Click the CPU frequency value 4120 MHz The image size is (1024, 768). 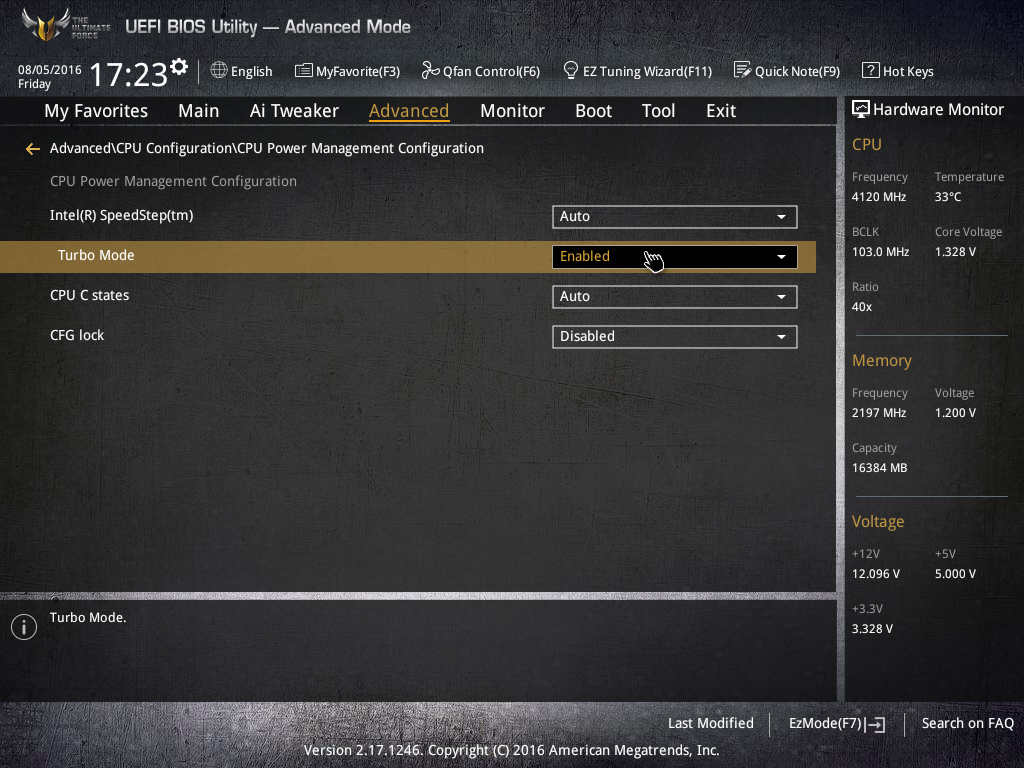(x=879, y=197)
